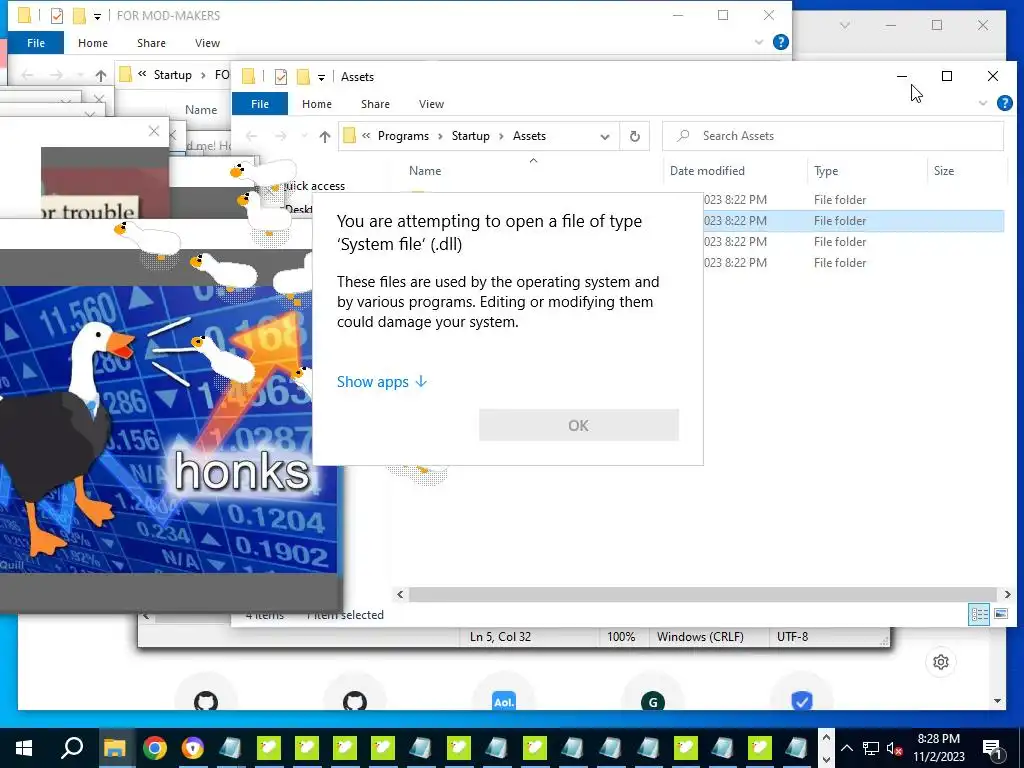The height and width of the screenshot is (768, 1024).
Task: Open Home tab in FOR MOD-MAKERS window
Action: pos(93,43)
